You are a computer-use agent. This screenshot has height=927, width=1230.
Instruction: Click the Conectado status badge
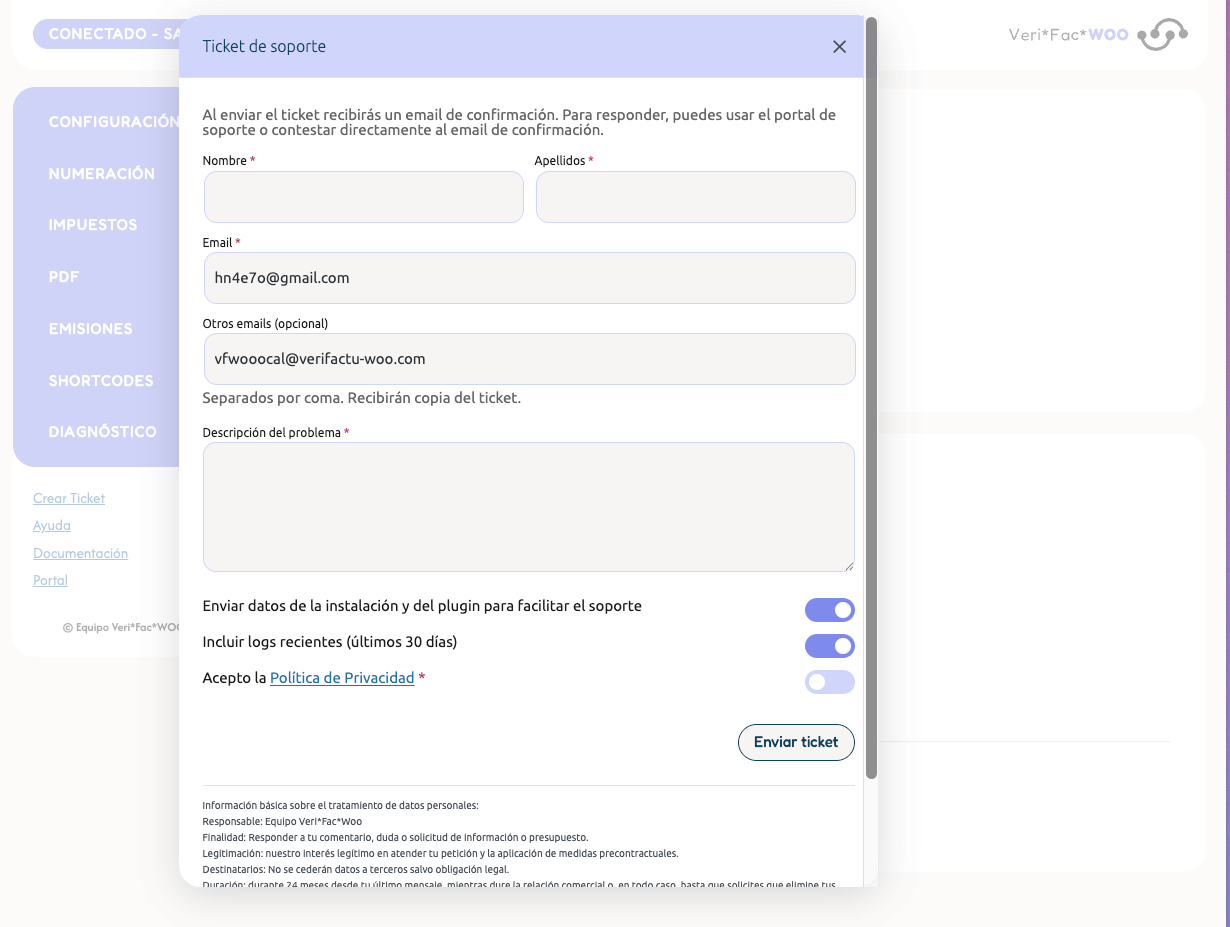[x=107, y=34]
